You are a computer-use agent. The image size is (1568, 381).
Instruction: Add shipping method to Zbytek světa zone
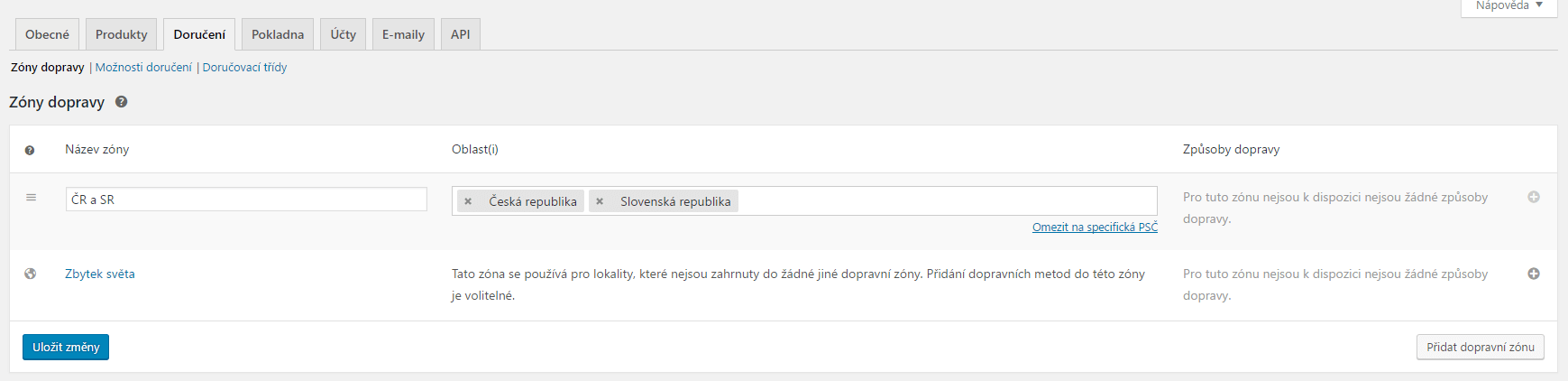point(1533,274)
